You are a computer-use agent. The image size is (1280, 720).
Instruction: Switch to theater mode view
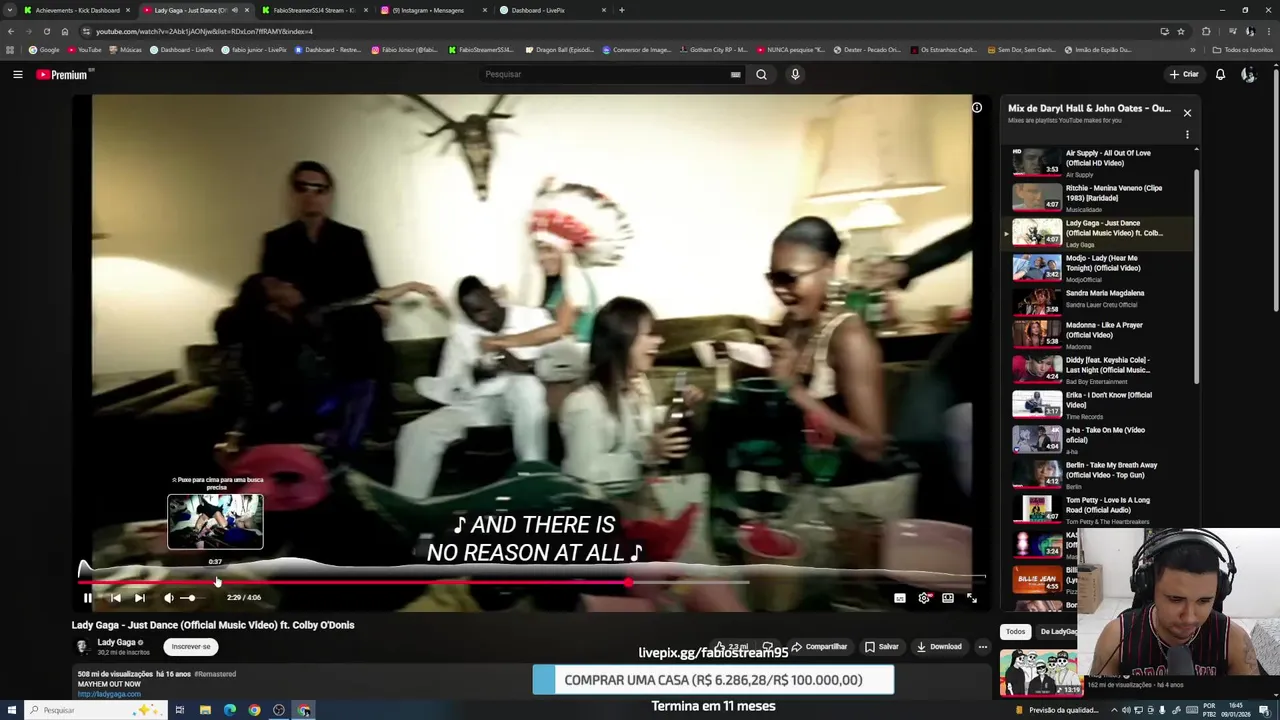coord(948,598)
